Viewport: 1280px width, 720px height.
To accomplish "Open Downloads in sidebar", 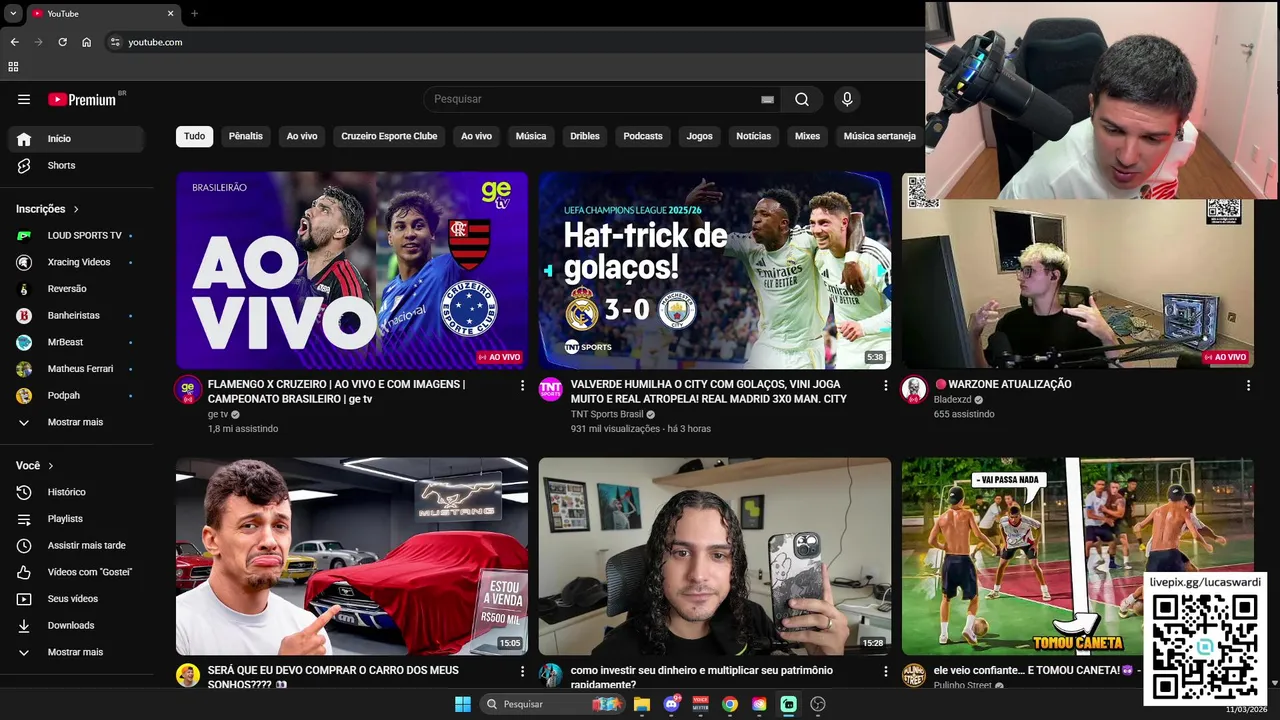I will pos(75,625).
